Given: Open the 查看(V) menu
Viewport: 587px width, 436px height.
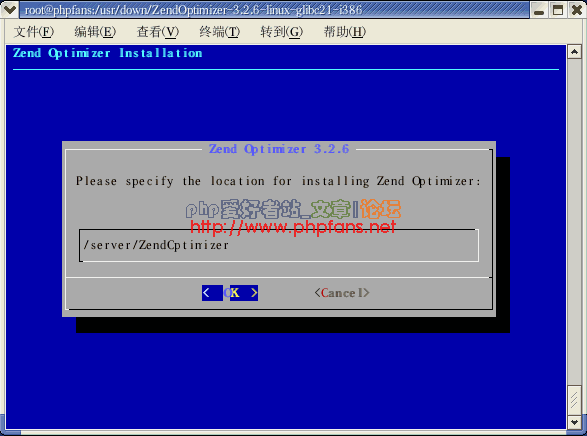Looking at the screenshot, I should 158,31.
